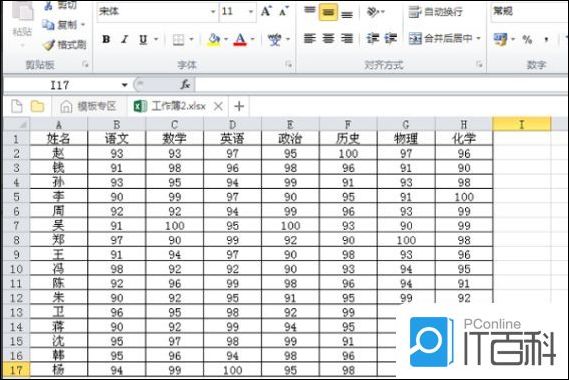Decrease font size with small A
The image size is (569, 380).
pyautogui.click(x=283, y=12)
